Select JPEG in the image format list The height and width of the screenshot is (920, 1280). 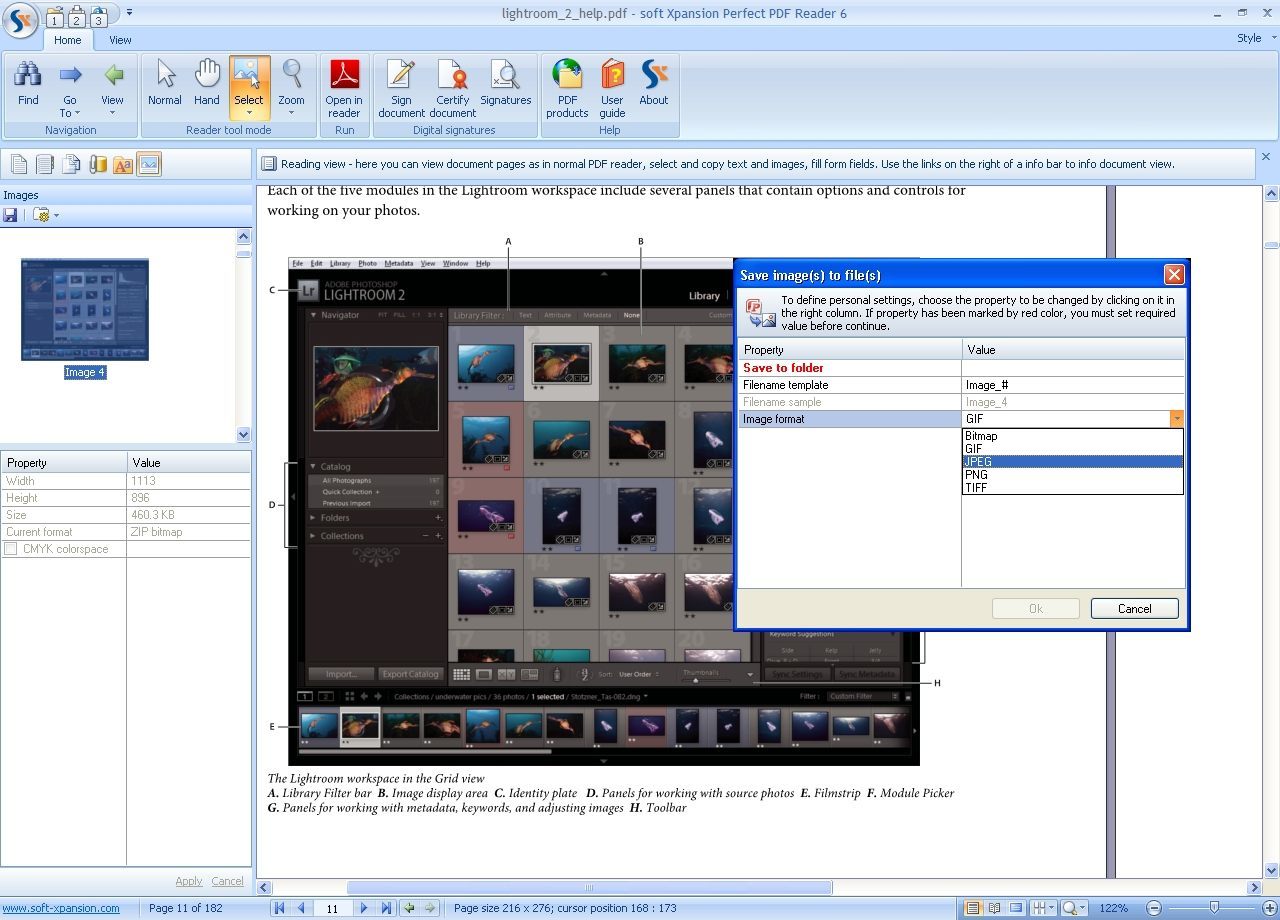pyautogui.click(x=1072, y=462)
